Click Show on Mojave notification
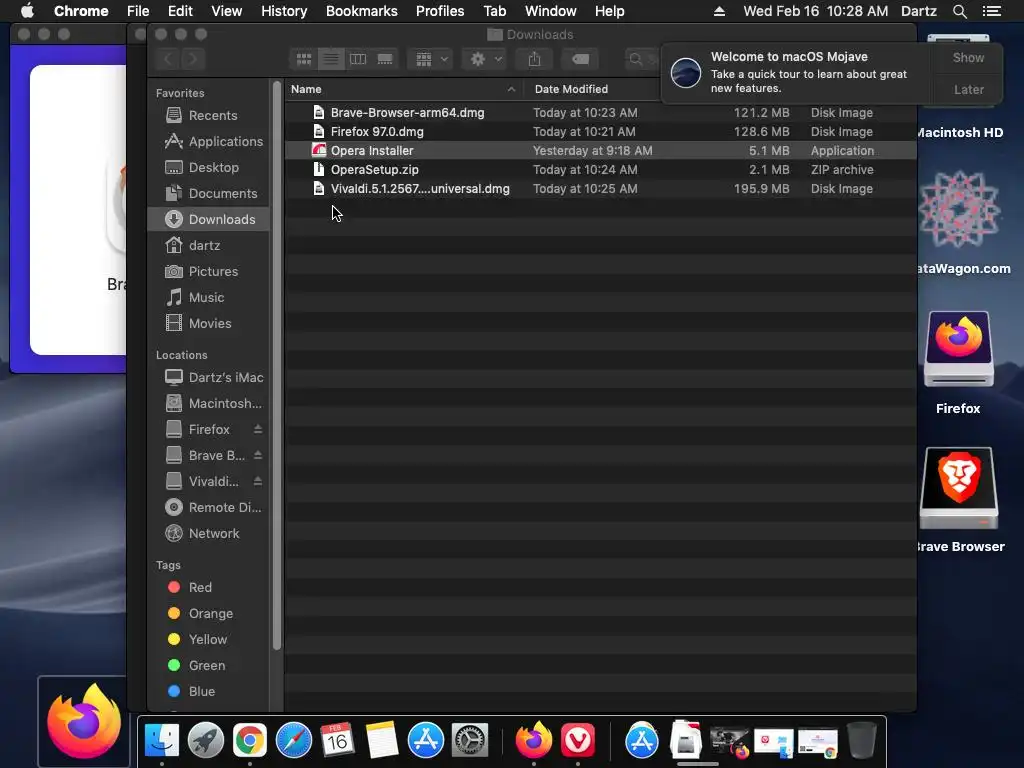This screenshot has height=768, width=1024. (968, 57)
